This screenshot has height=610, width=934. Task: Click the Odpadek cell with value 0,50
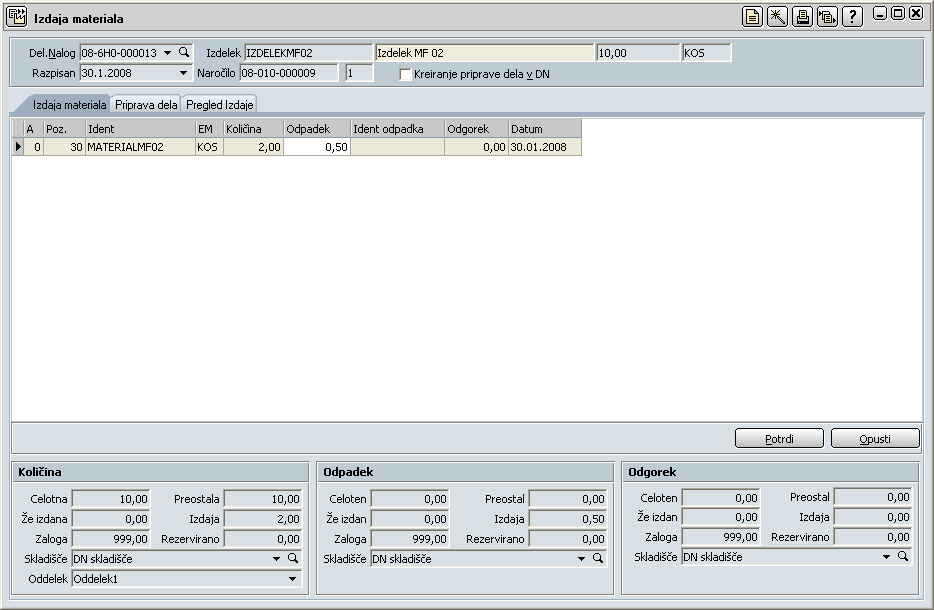317,147
